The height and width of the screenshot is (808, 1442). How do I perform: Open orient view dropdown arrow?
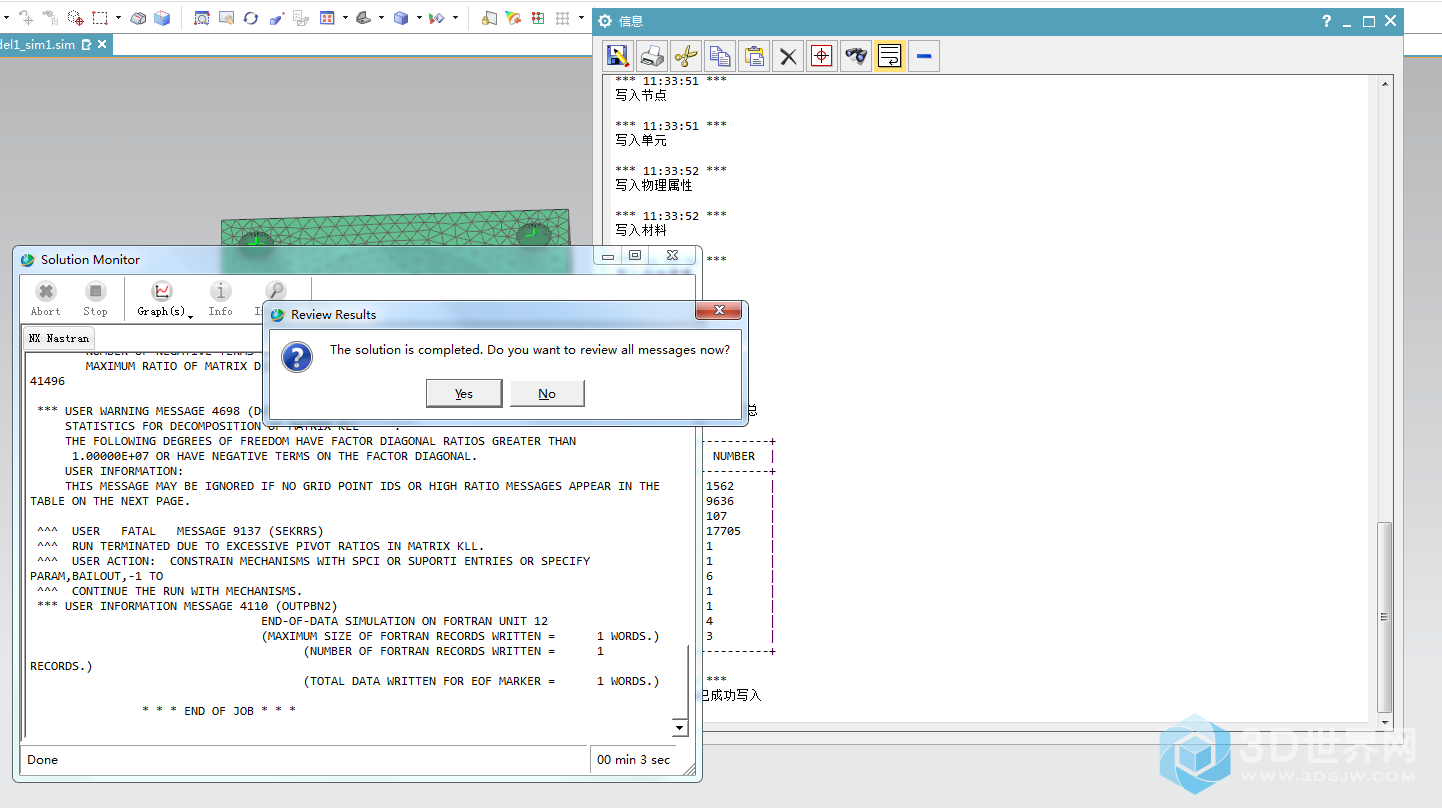point(381,18)
